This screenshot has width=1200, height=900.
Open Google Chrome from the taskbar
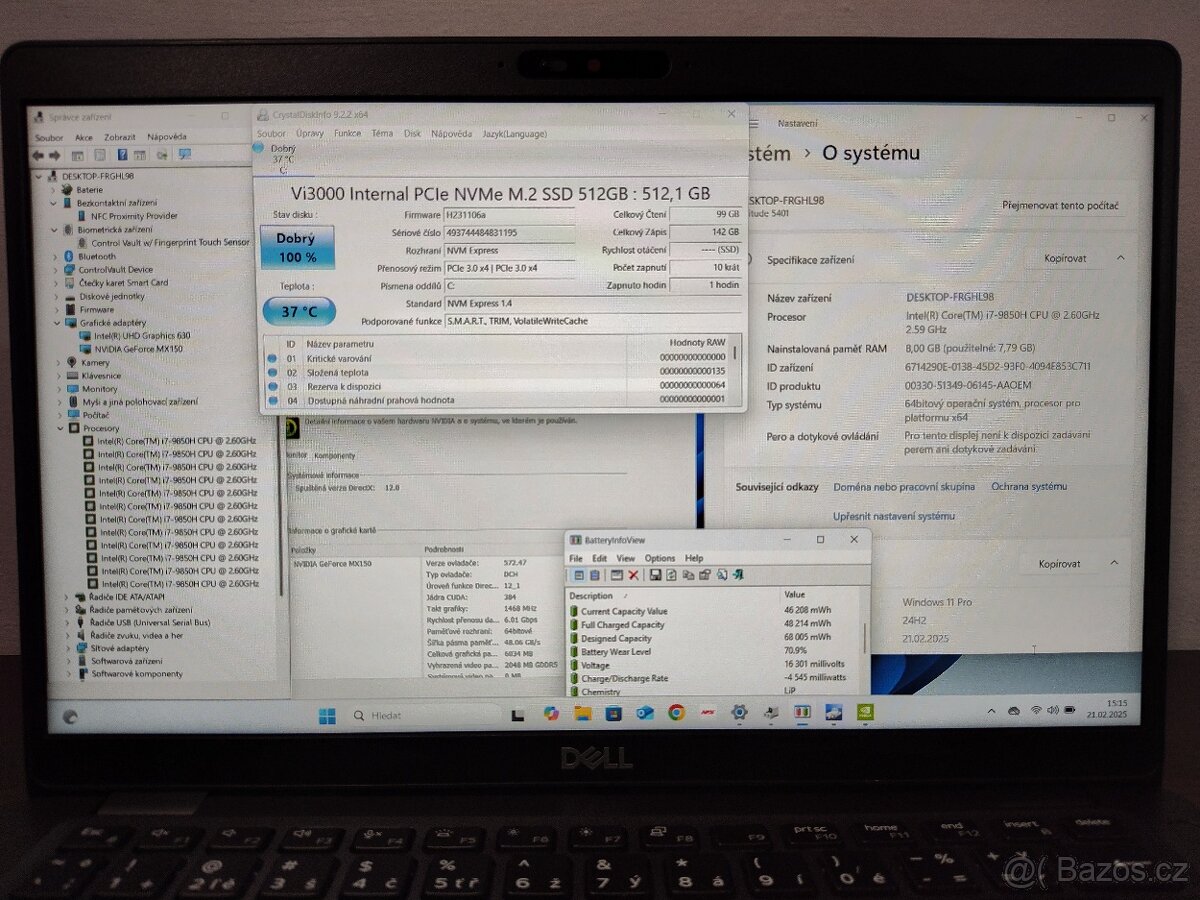point(675,713)
